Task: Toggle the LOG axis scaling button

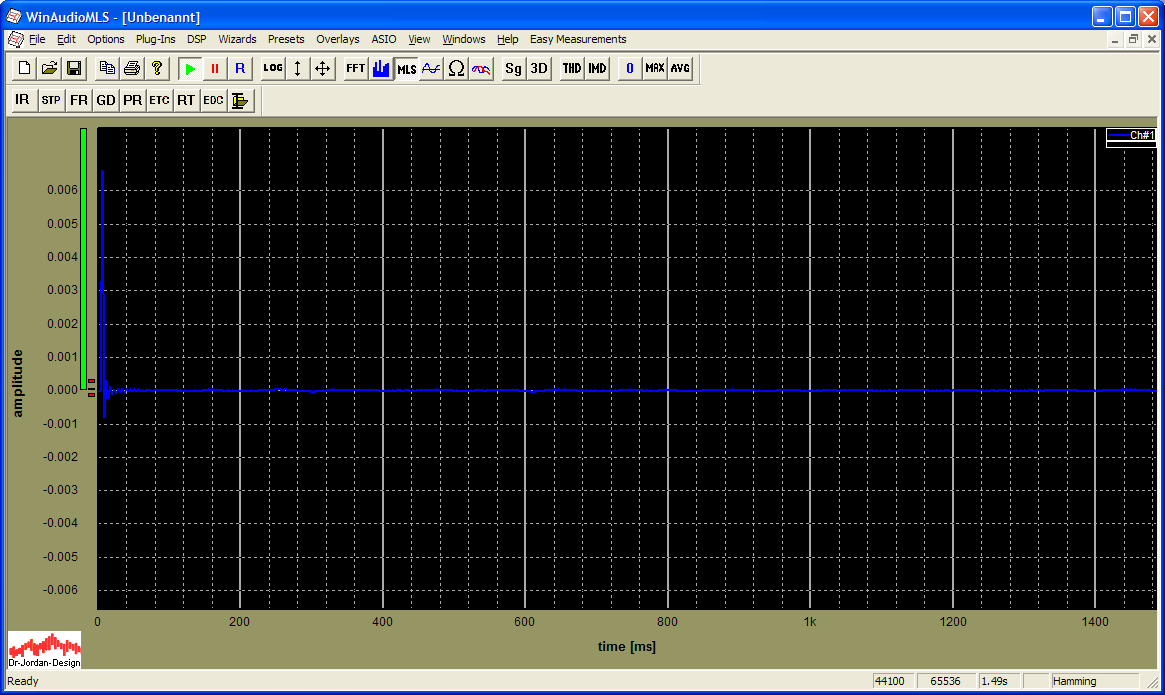Action: point(273,69)
